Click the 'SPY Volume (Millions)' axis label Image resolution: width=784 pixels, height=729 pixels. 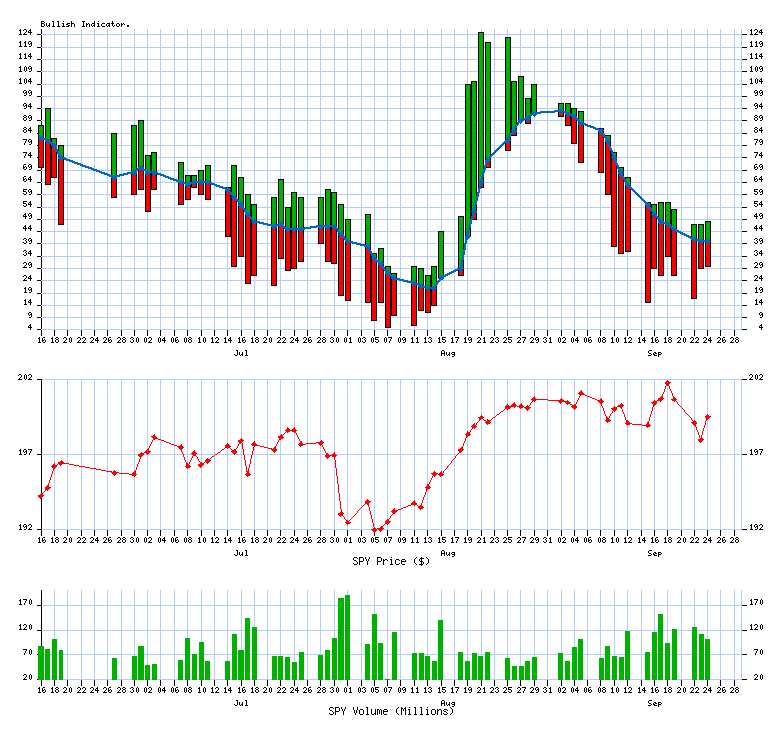pyautogui.click(x=391, y=710)
